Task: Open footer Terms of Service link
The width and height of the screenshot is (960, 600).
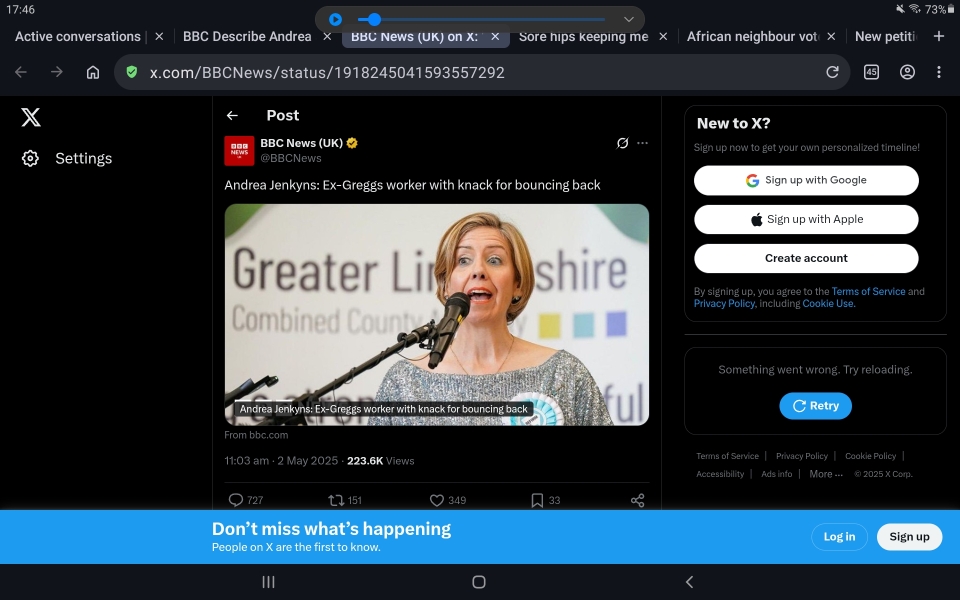Action: 727,456
